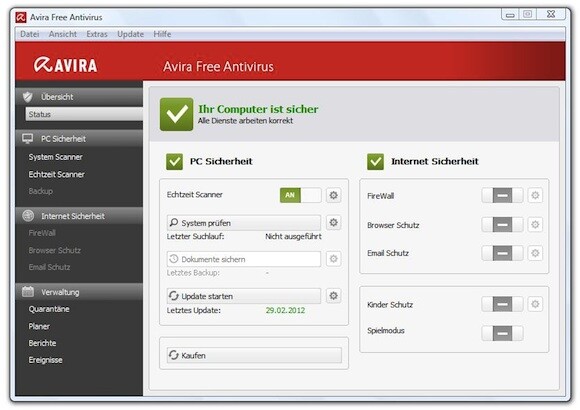The height and width of the screenshot is (410, 580).
Task: Click the Letzter Suchlauf: label
Action: point(195,236)
